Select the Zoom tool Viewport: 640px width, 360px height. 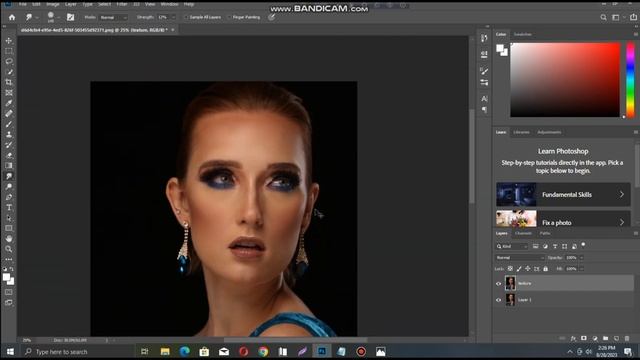[9, 249]
